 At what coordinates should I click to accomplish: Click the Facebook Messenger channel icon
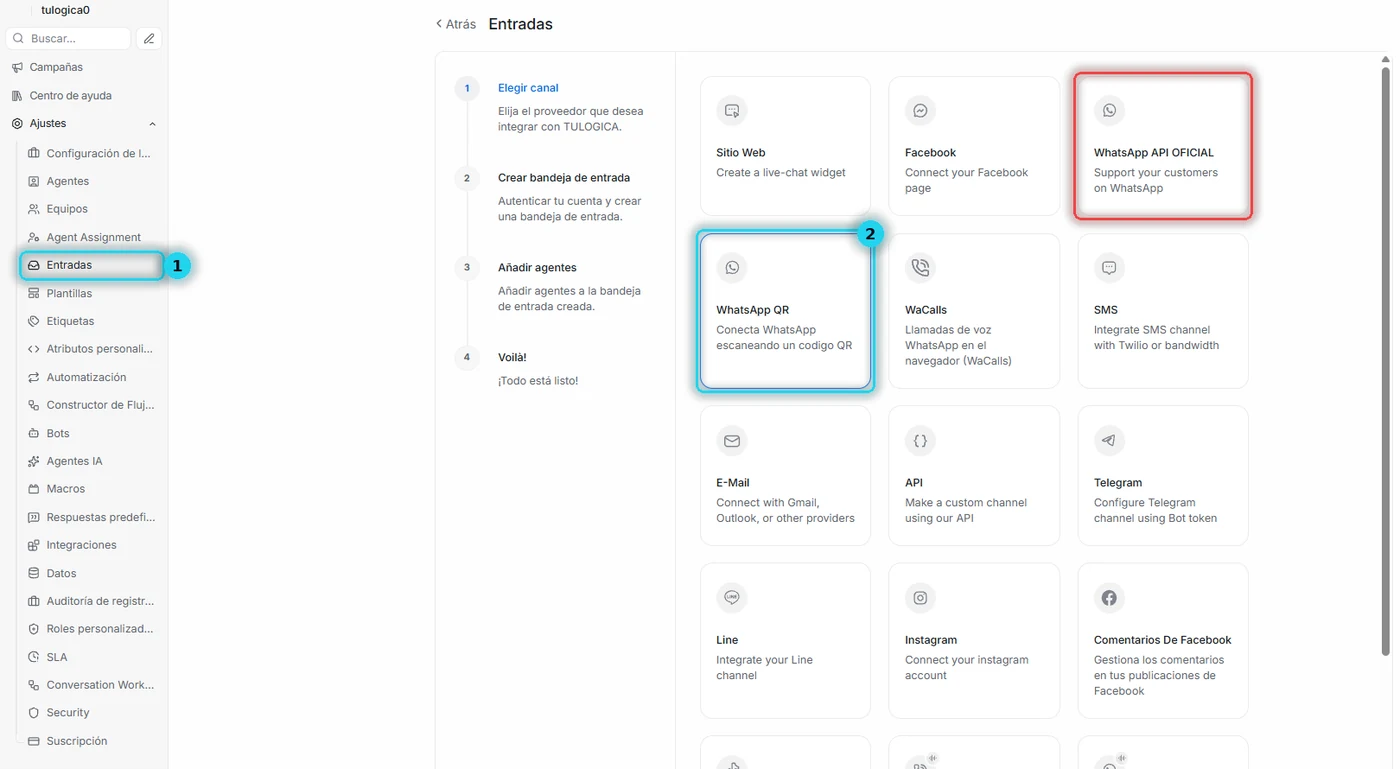tap(920, 111)
